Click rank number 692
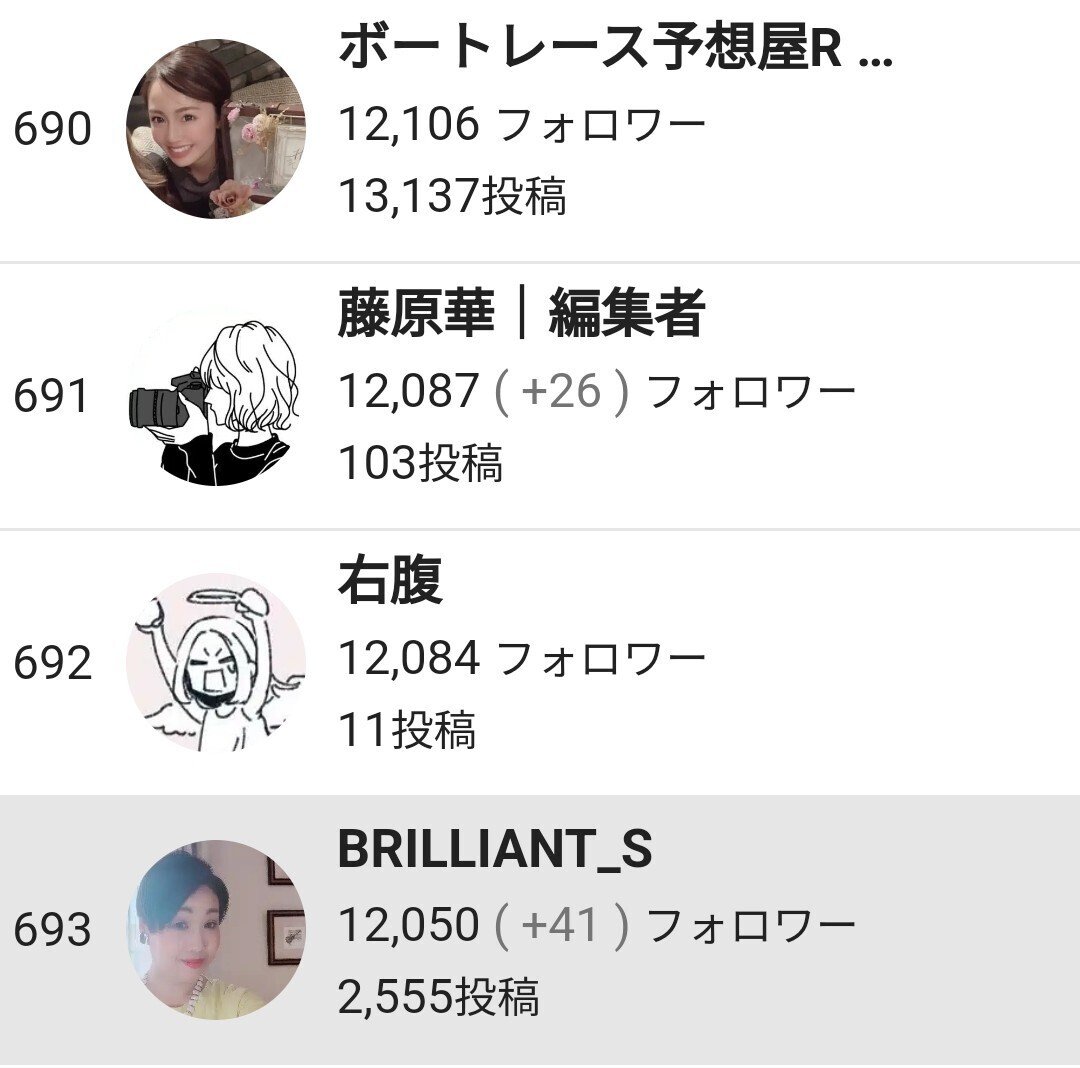This screenshot has width=1080, height=1068. 55,663
